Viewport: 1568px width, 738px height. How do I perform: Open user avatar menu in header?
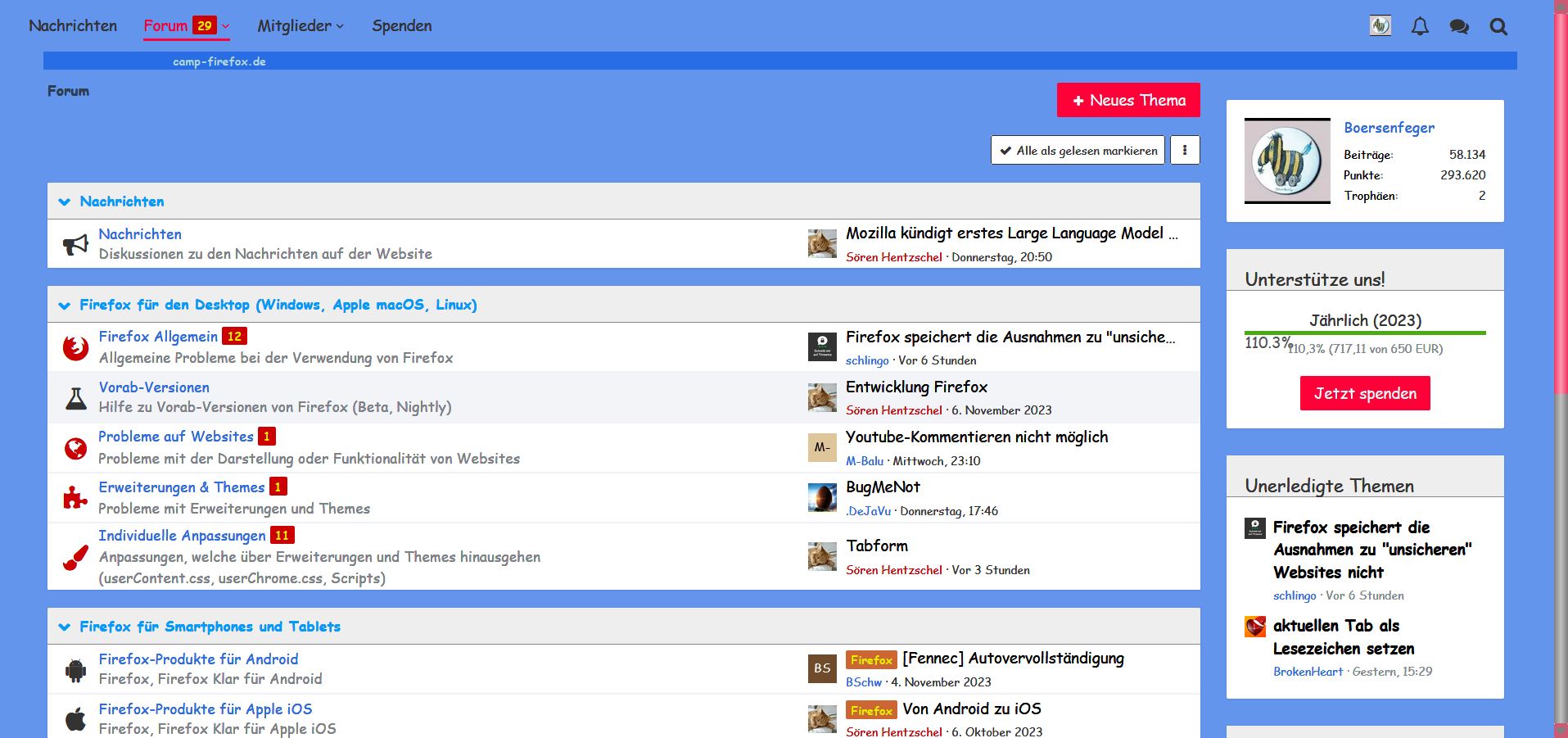(1380, 26)
